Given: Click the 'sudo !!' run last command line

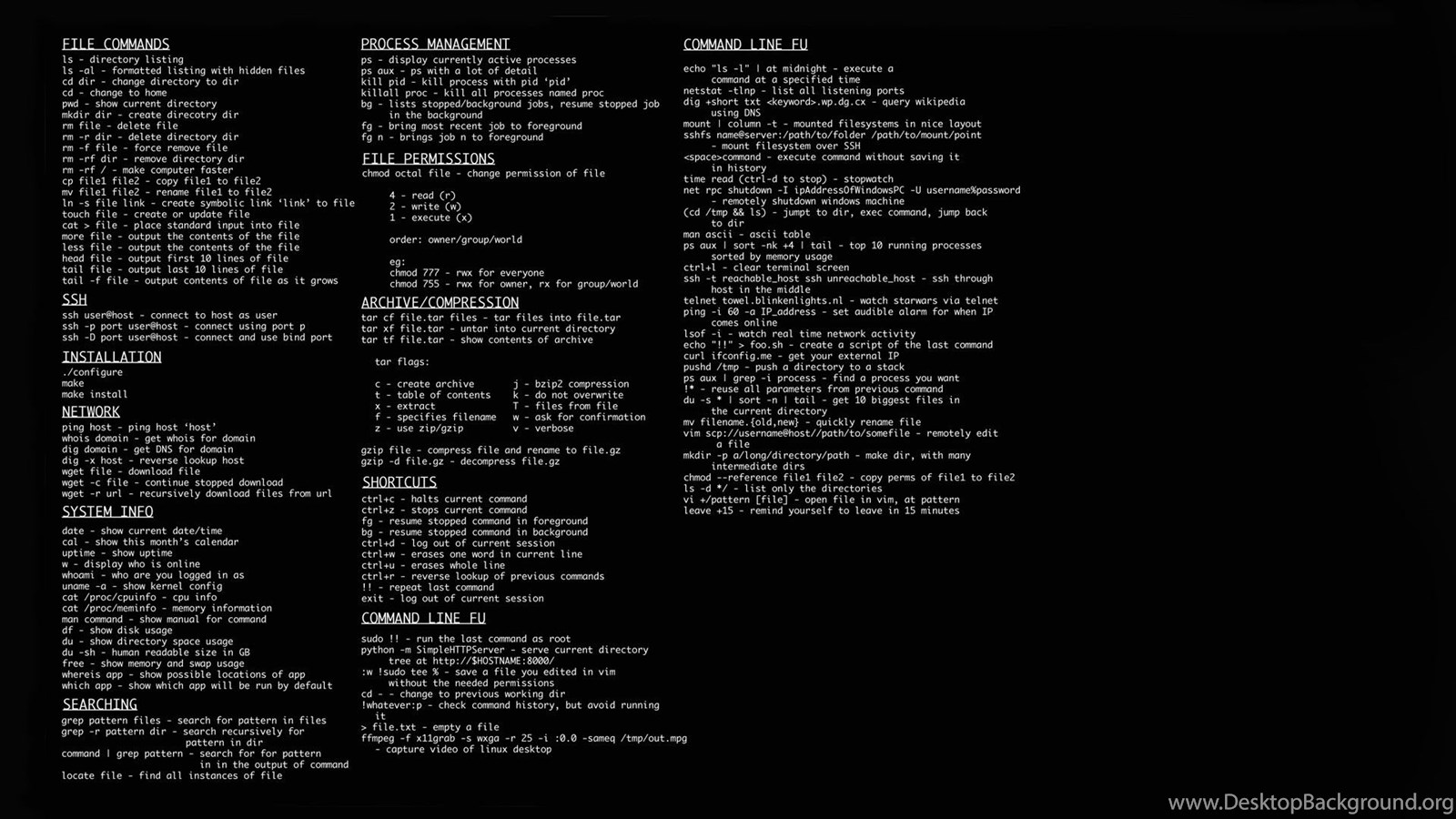Looking at the screenshot, I should click(x=466, y=639).
